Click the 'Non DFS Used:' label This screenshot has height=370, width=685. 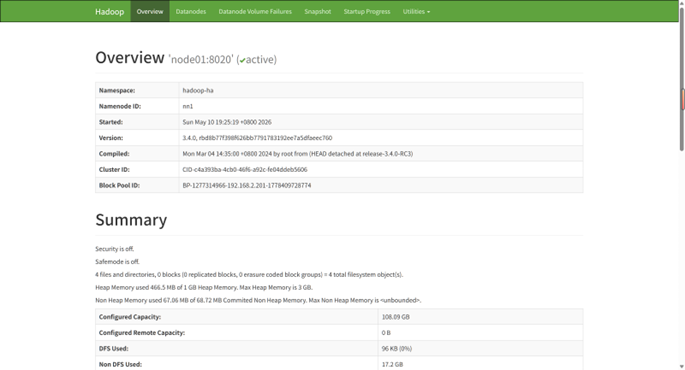120,364
